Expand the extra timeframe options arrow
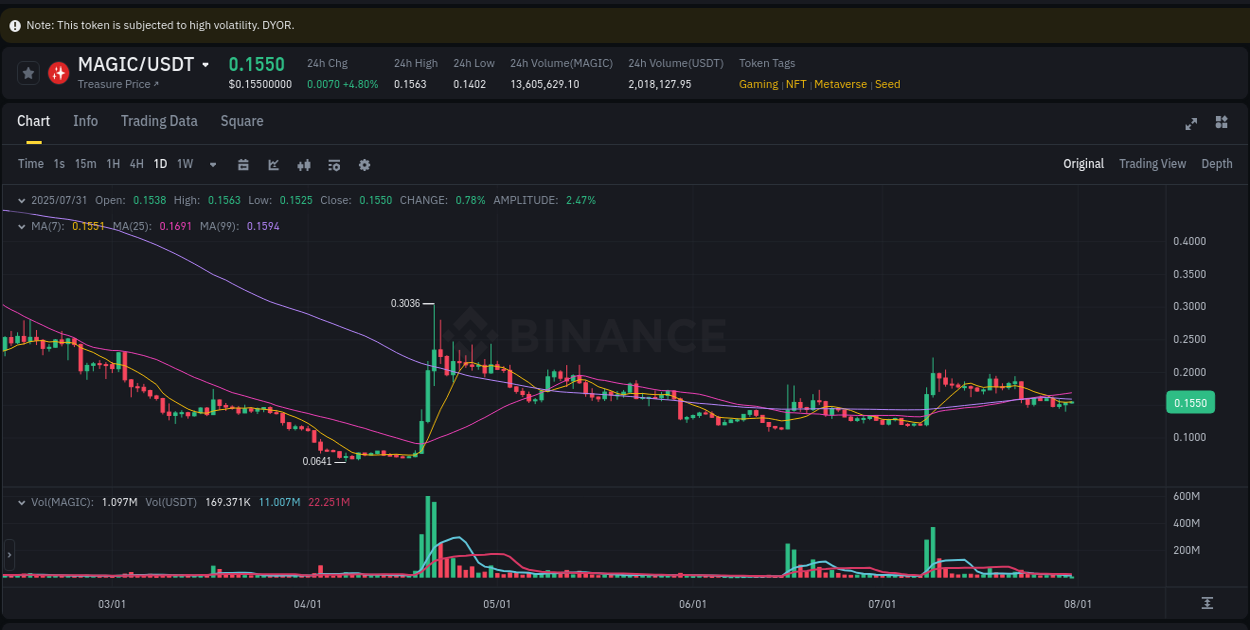The image size is (1250, 630). (x=212, y=164)
